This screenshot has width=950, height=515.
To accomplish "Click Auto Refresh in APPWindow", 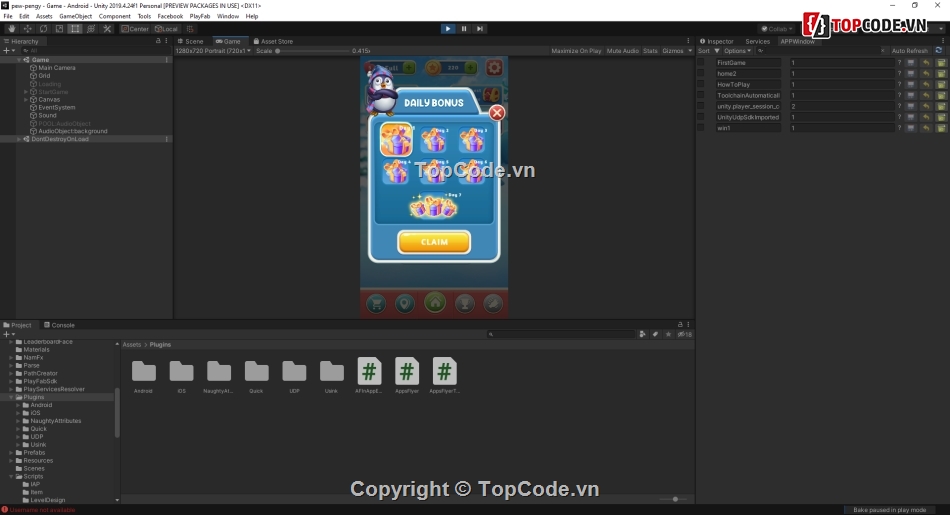I will tap(909, 51).
